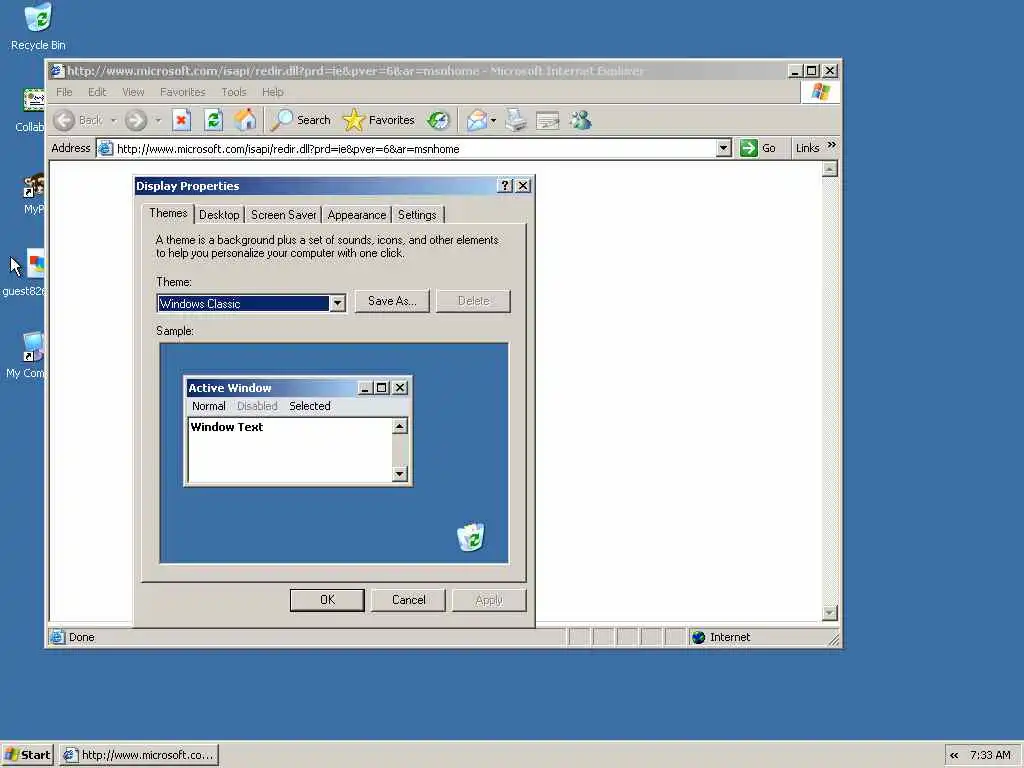Open Favorites pane with the star icon

[x=353, y=120]
